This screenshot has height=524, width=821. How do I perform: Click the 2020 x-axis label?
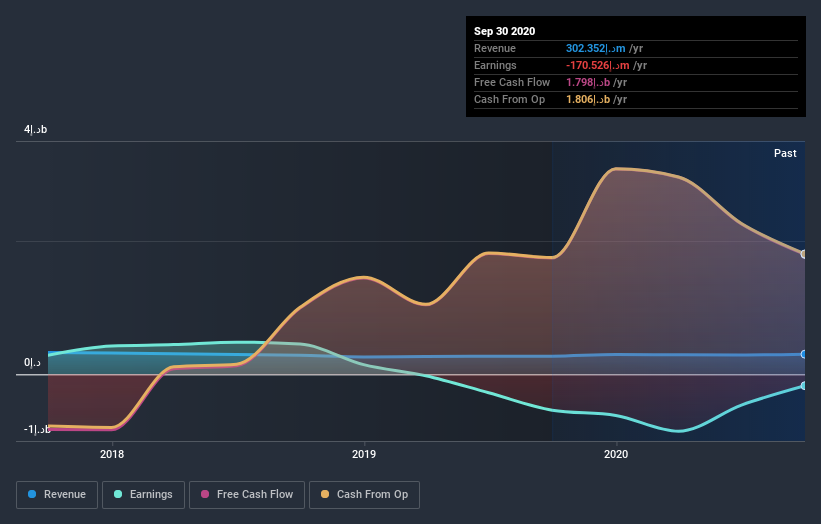click(x=616, y=454)
